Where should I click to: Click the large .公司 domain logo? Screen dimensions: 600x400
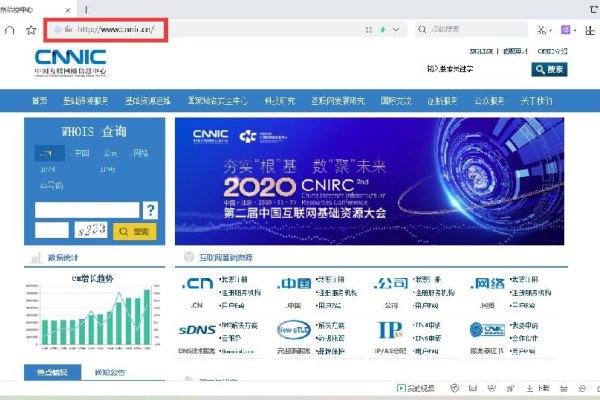[391, 284]
